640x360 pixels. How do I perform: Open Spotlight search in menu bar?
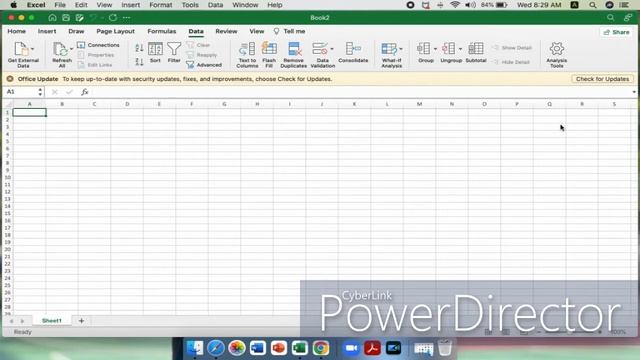click(593, 5)
